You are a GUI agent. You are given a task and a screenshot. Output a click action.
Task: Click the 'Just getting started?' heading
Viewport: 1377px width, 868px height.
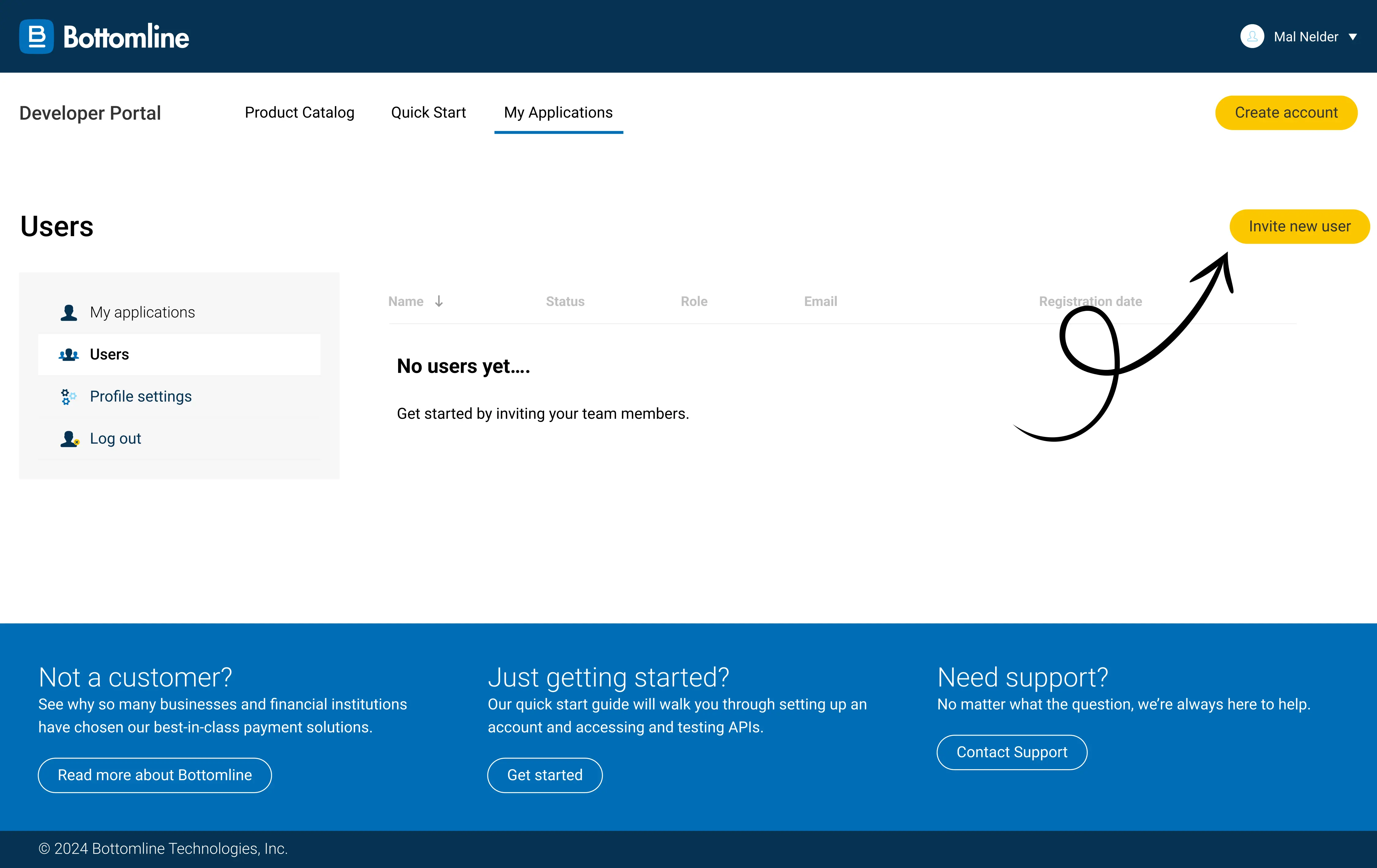click(608, 678)
